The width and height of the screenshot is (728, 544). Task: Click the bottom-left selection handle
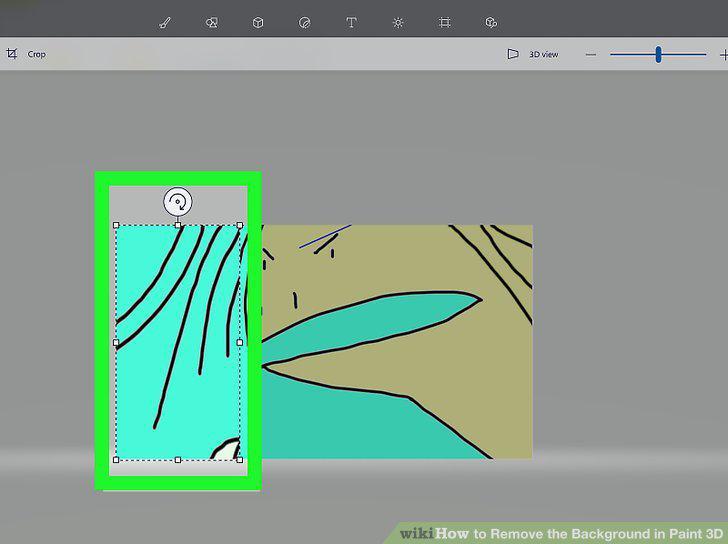[116, 460]
